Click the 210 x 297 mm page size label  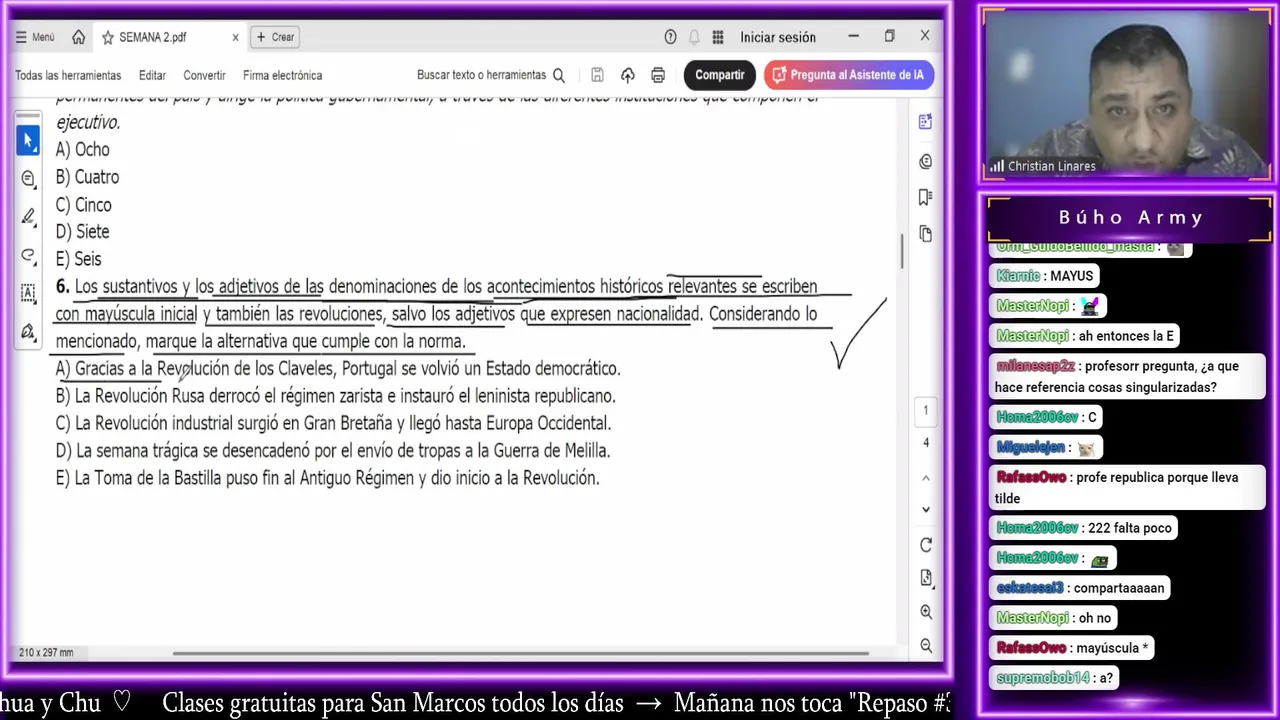46,652
